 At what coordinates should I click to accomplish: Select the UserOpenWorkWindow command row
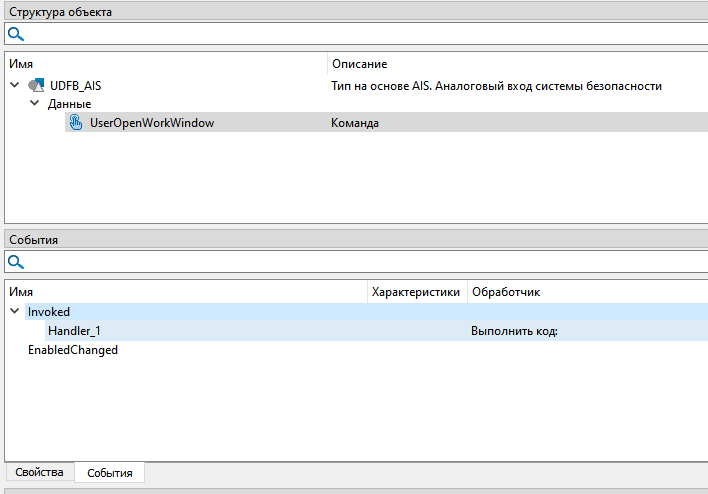(x=152, y=123)
